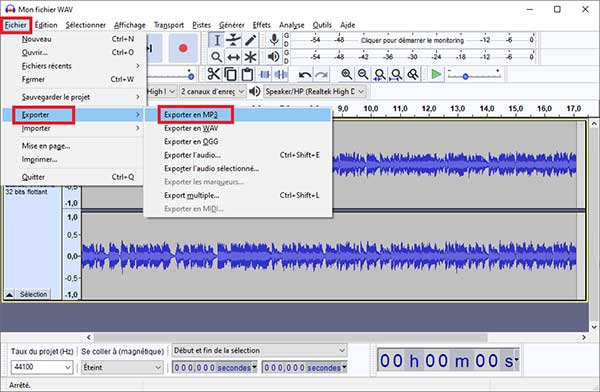Open the Outils menu
This screenshot has height=392, width=600.
[322, 25]
